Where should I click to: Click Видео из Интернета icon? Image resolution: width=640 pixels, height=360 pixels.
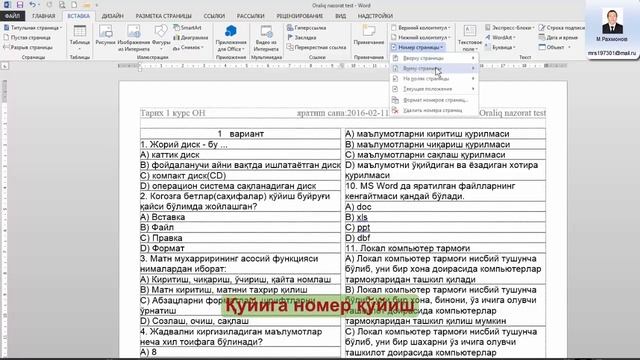(x=266, y=38)
